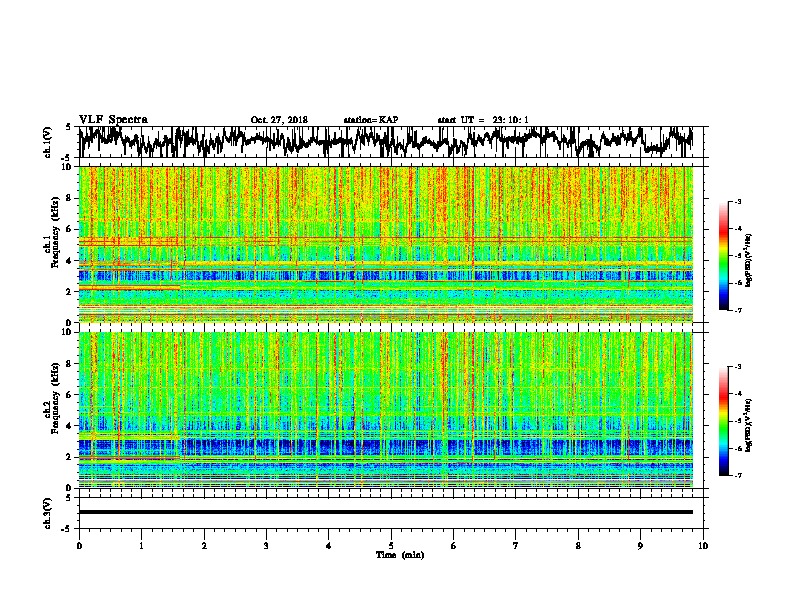Click the ch.1 spectrogram blue band near 3 kHz
Screen dimensions: 792x612
tap(385, 276)
